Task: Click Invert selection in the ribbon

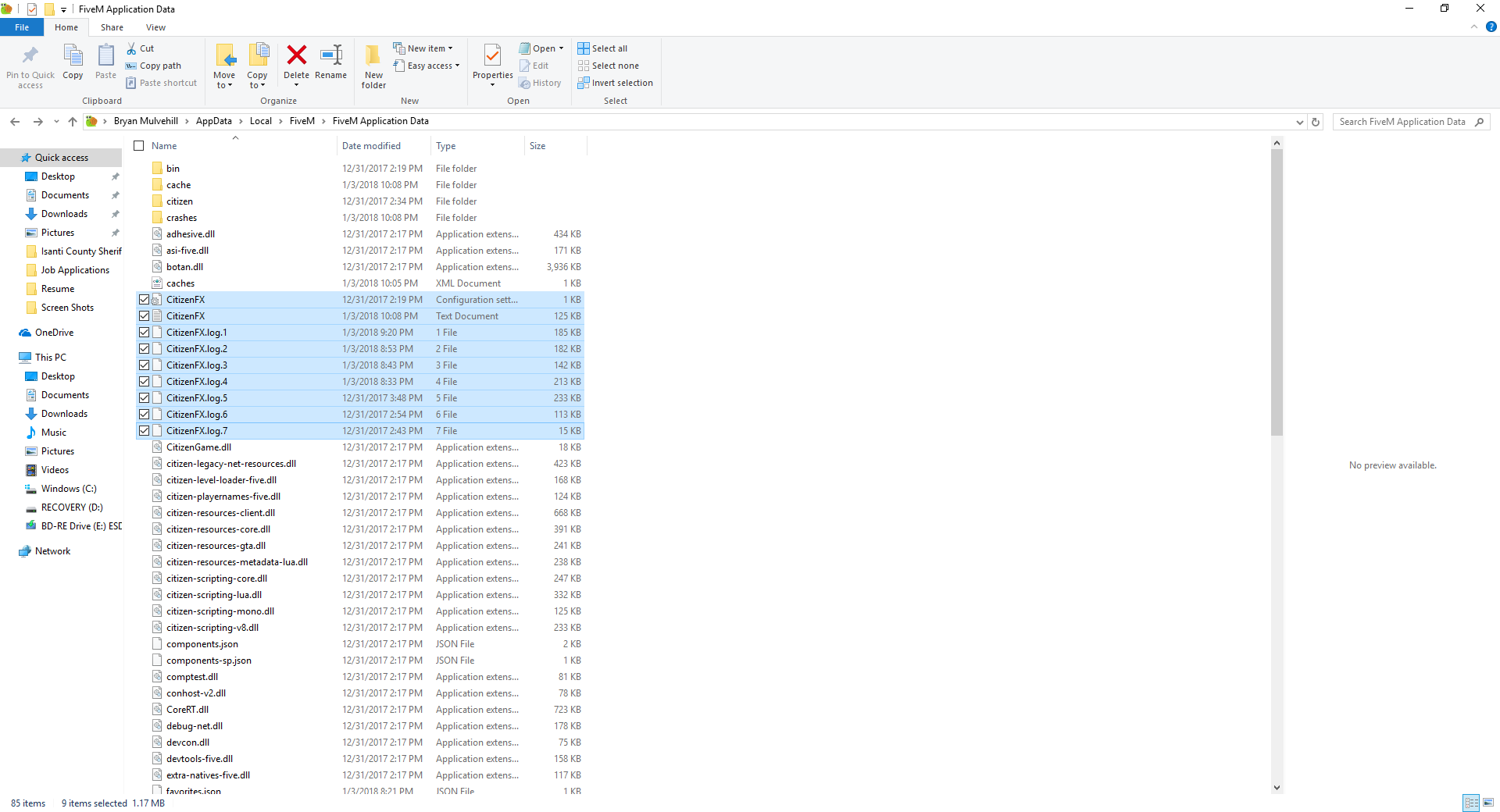Action: [616, 83]
